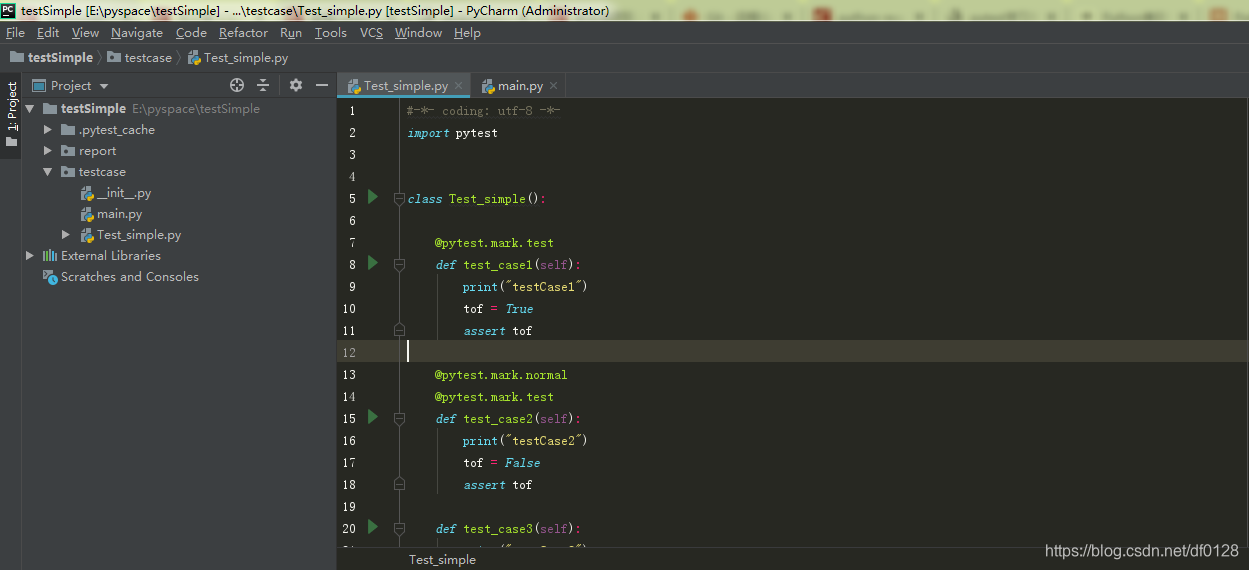1249x570 pixels.
Task: Toggle the 1: Project side tool window
Action: click(x=11, y=113)
